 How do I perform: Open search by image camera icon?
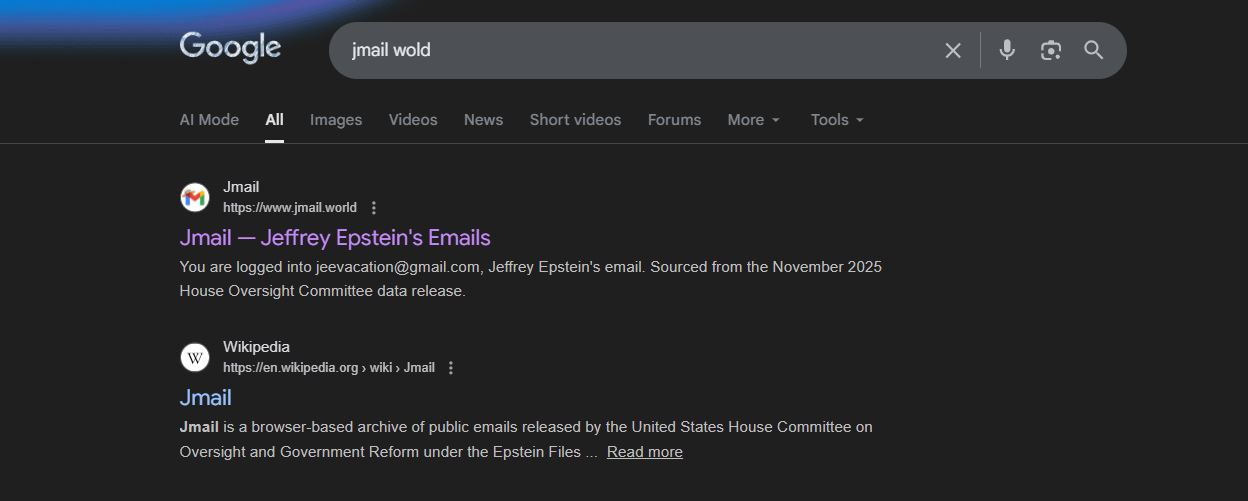1050,50
